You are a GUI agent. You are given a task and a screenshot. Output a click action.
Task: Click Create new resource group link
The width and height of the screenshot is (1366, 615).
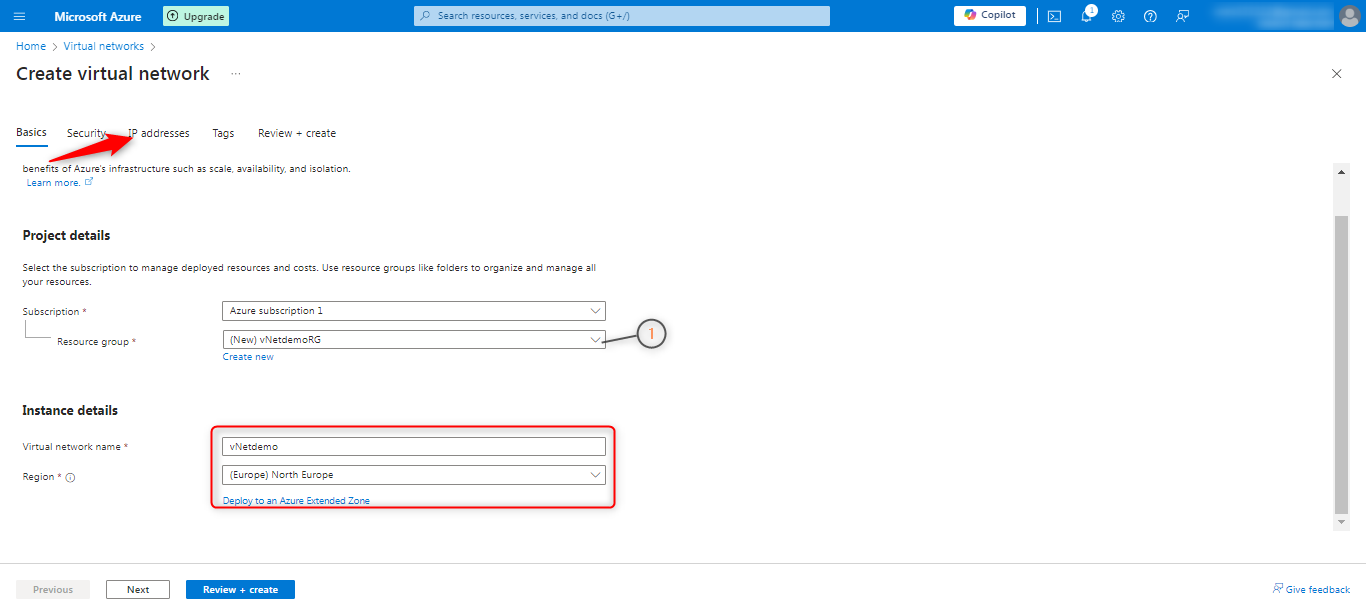248,357
